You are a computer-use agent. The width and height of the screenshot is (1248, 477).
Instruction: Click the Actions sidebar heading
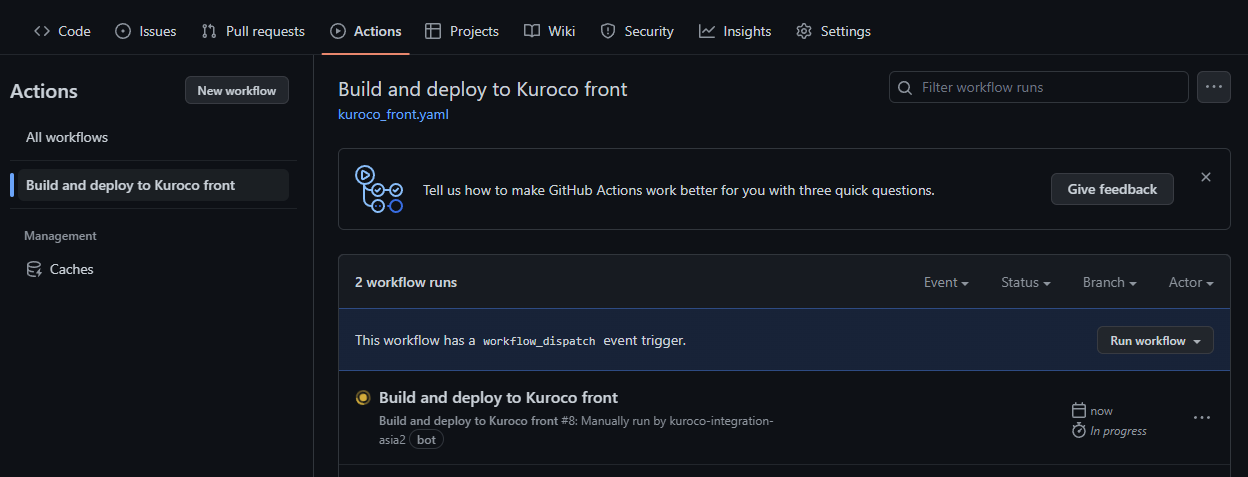(44, 91)
